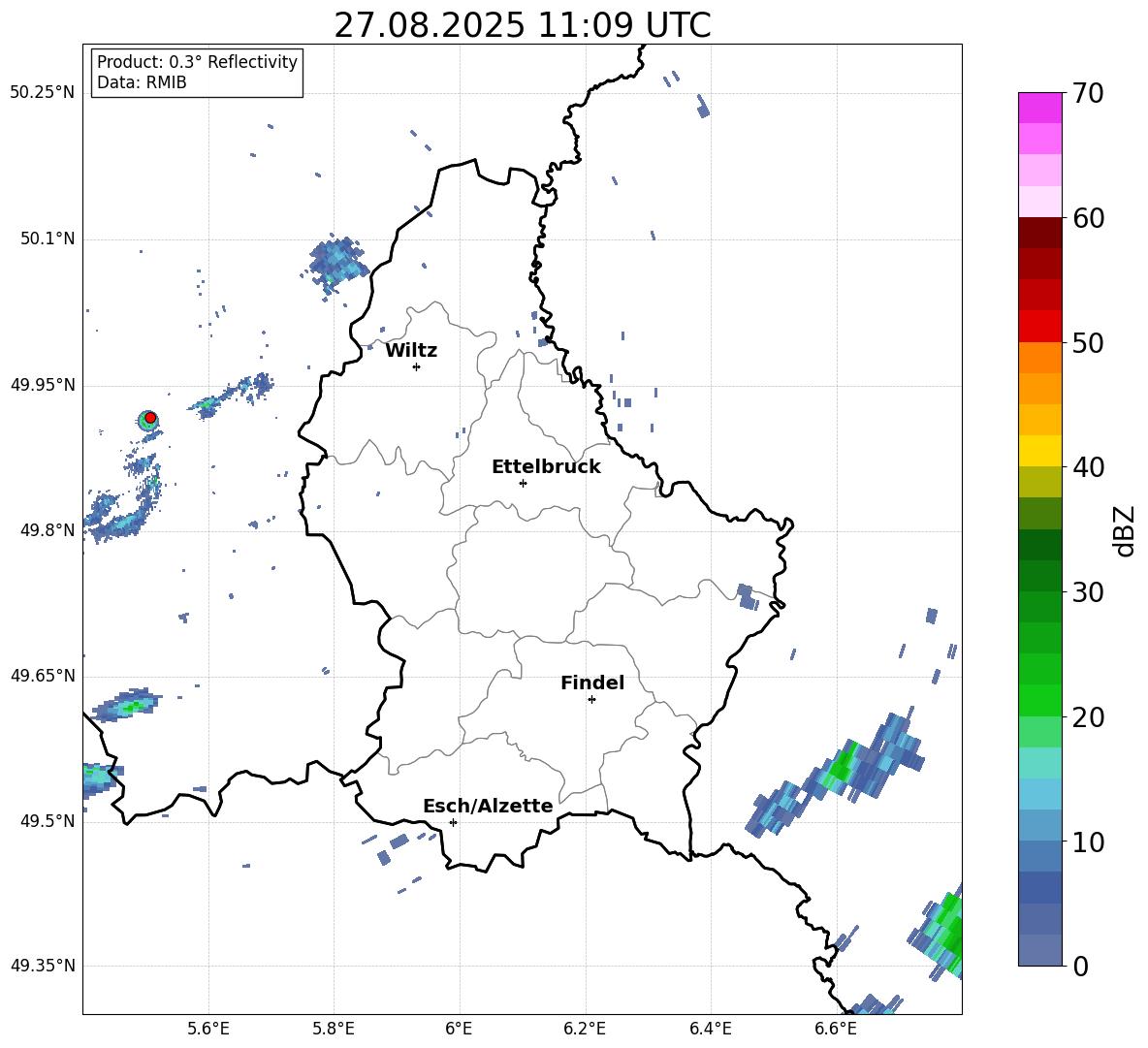
Task: Click the olive swatch just below 40
Action: (1039, 482)
